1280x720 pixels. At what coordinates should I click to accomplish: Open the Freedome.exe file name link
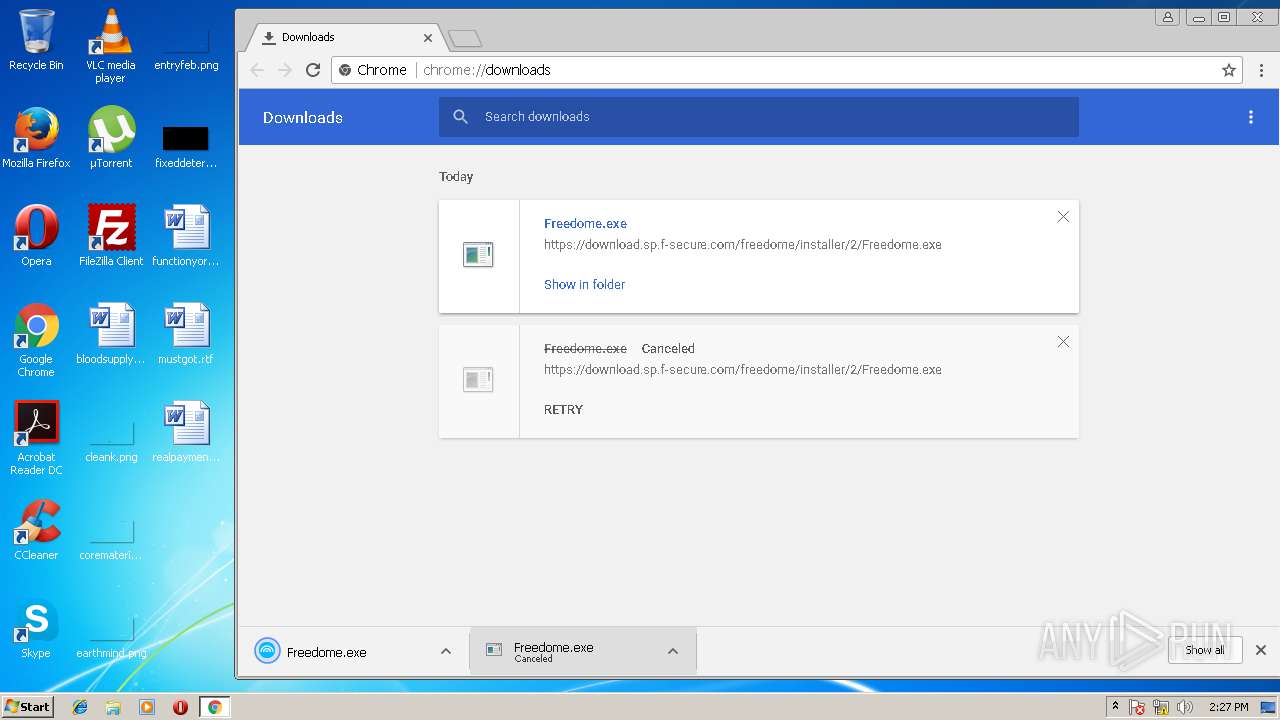585,224
